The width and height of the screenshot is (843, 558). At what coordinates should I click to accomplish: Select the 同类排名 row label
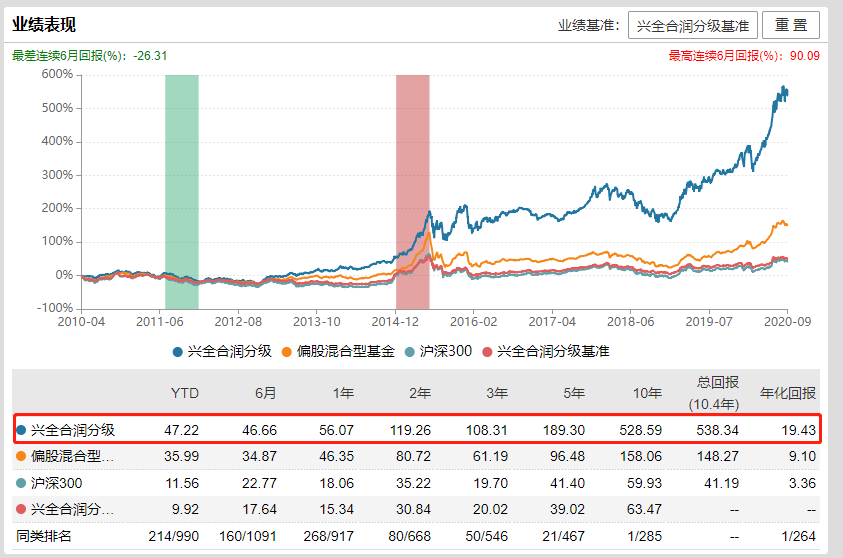click(44, 536)
